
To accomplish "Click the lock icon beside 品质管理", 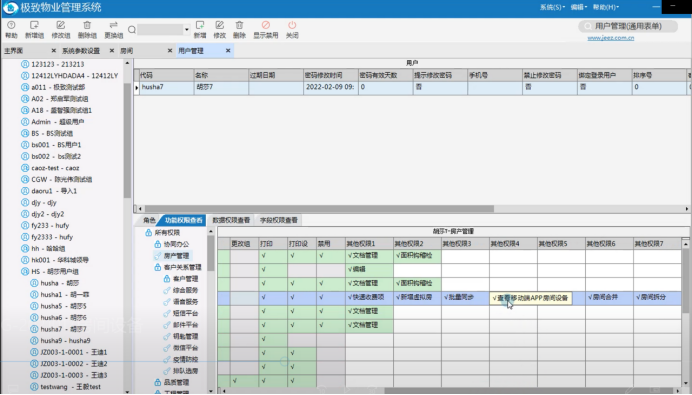I will (158, 382).
